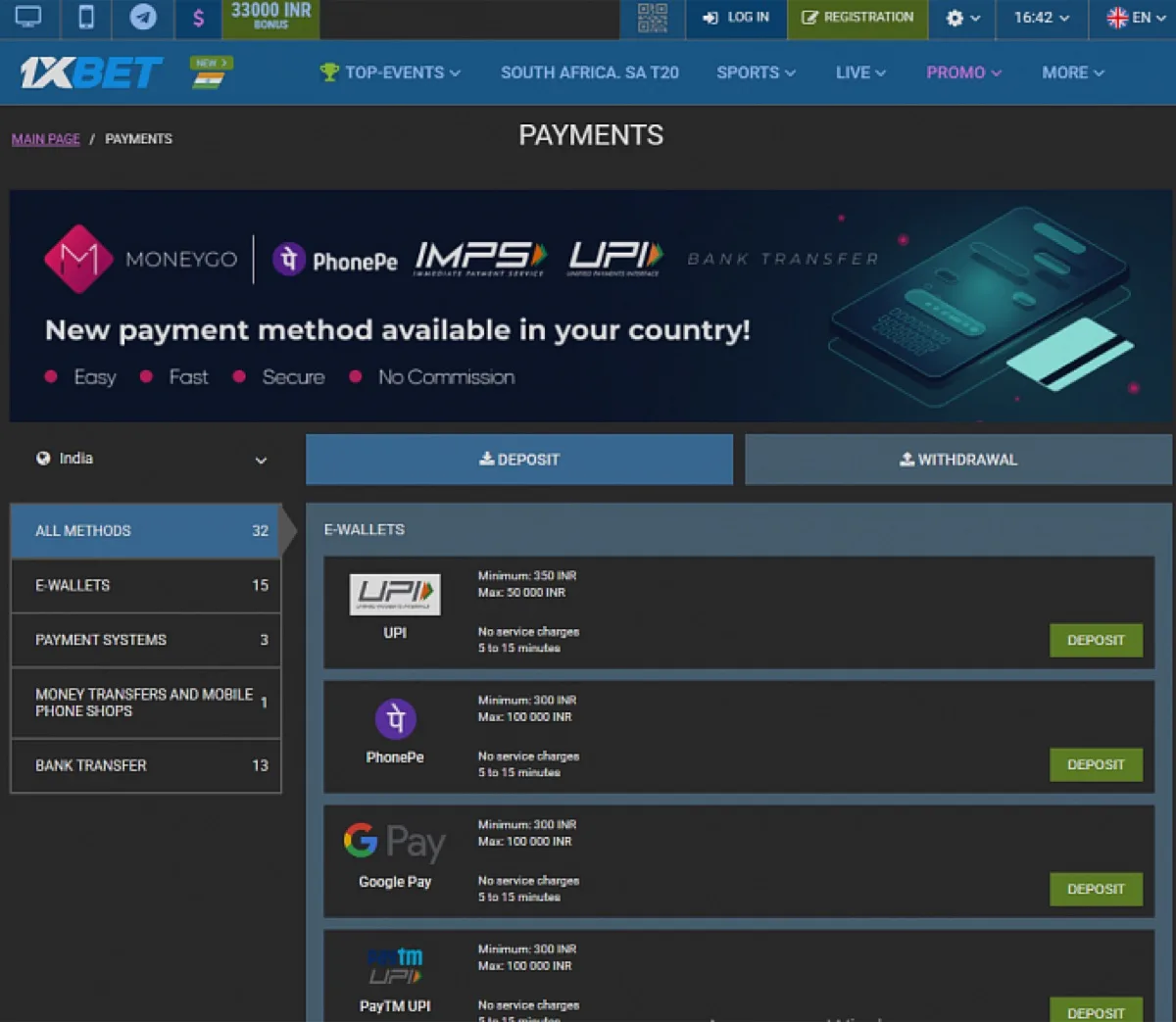Select MONEY TRANSFERS AND MOBILE PHONE SHOPS
Screen dimensions: 1176x1022
146,703
